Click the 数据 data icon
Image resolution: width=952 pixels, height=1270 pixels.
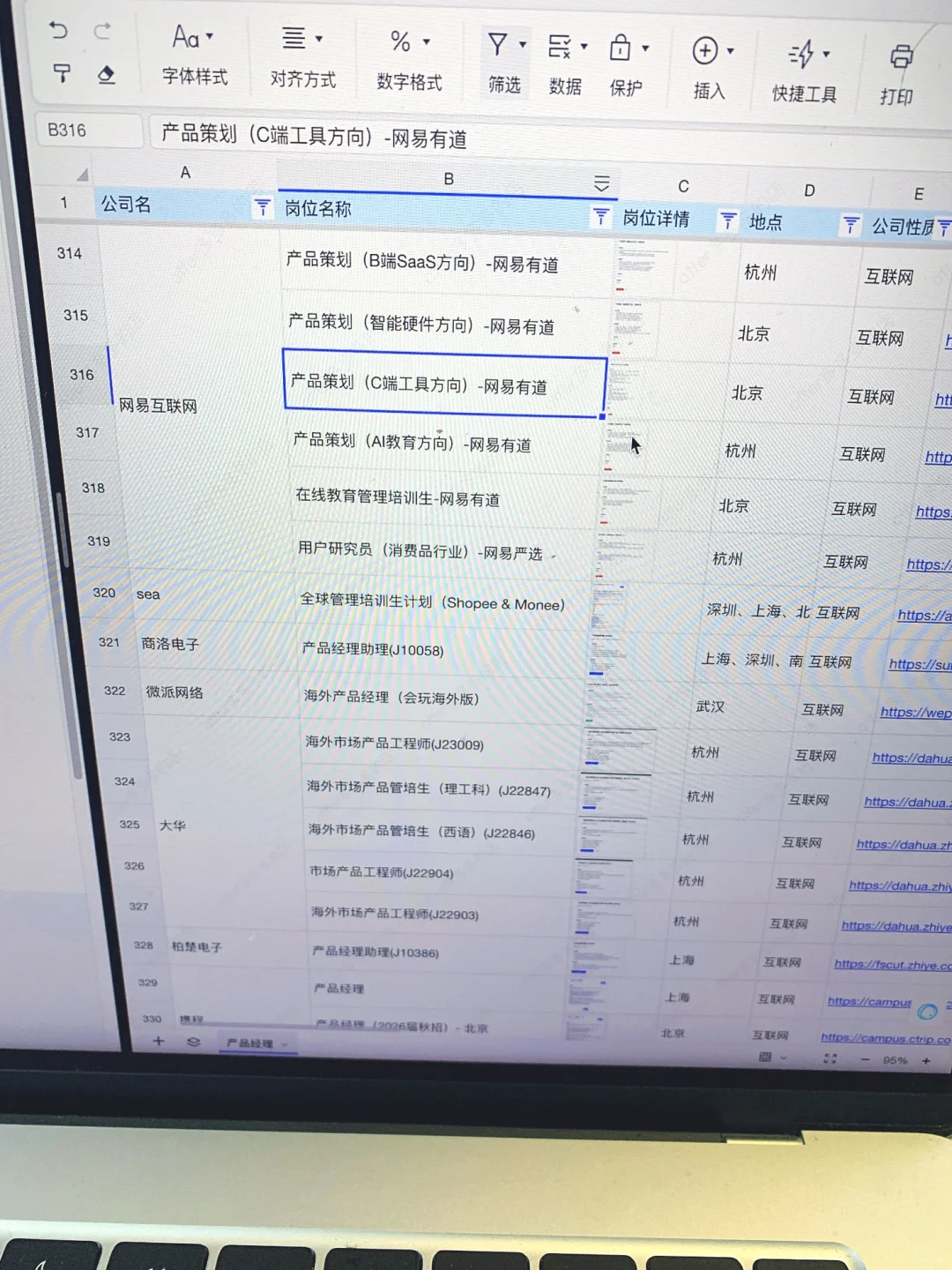tap(559, 46)
